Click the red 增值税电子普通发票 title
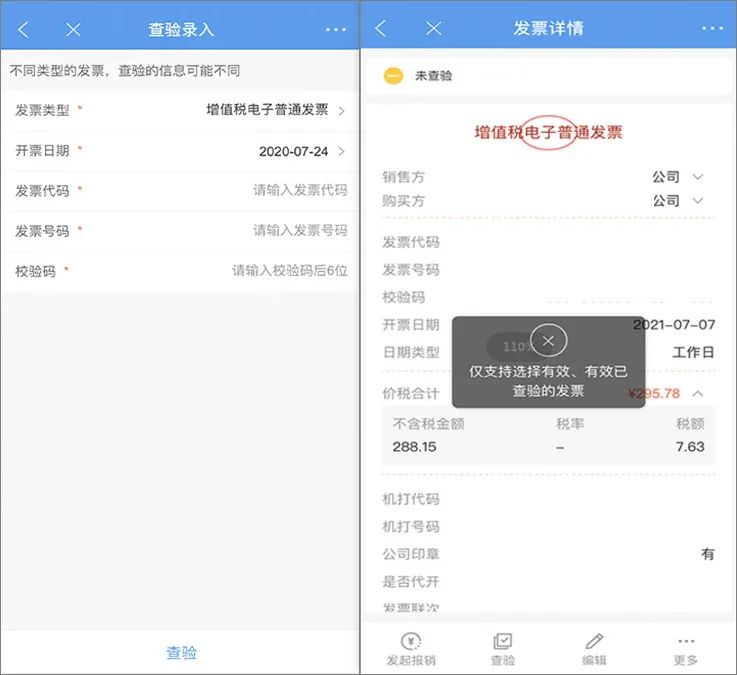The height and width of the screenshot is (675, 737). pos(548,133)
